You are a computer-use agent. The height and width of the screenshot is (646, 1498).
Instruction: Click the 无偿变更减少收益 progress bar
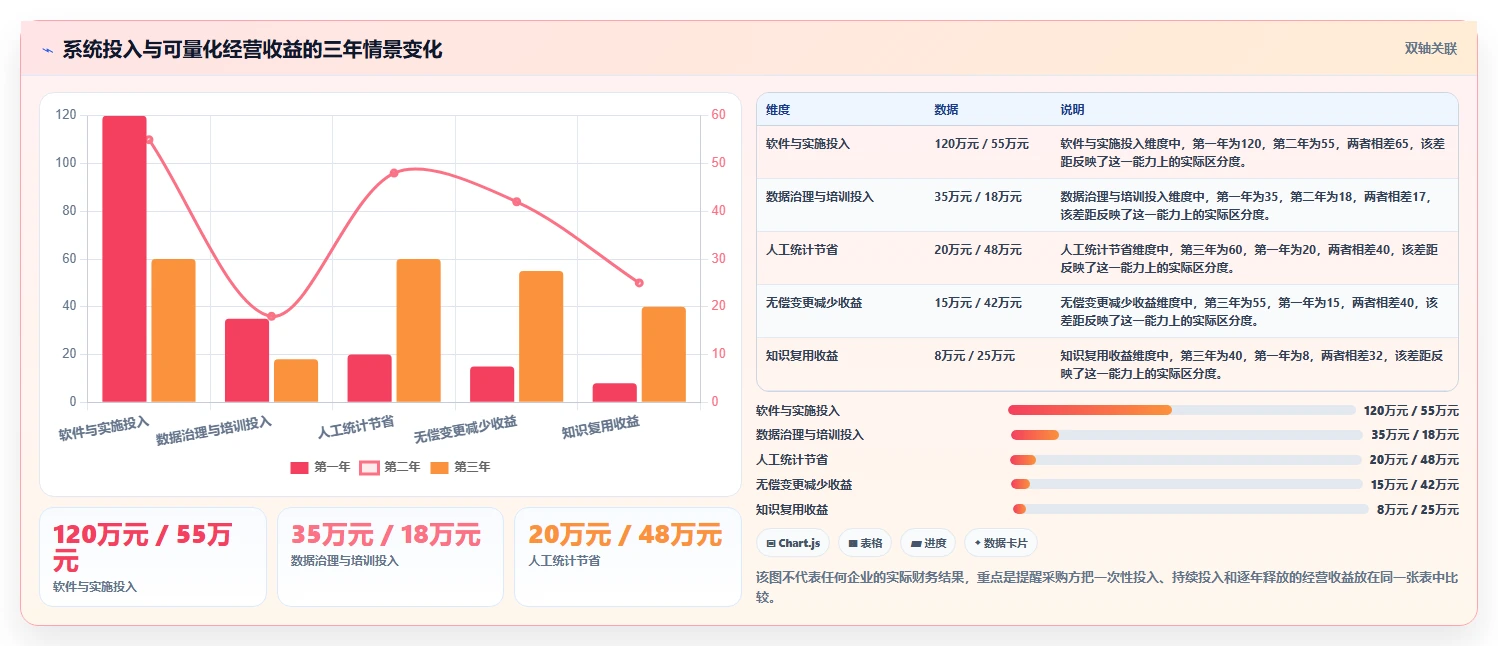coord(1186,484)
